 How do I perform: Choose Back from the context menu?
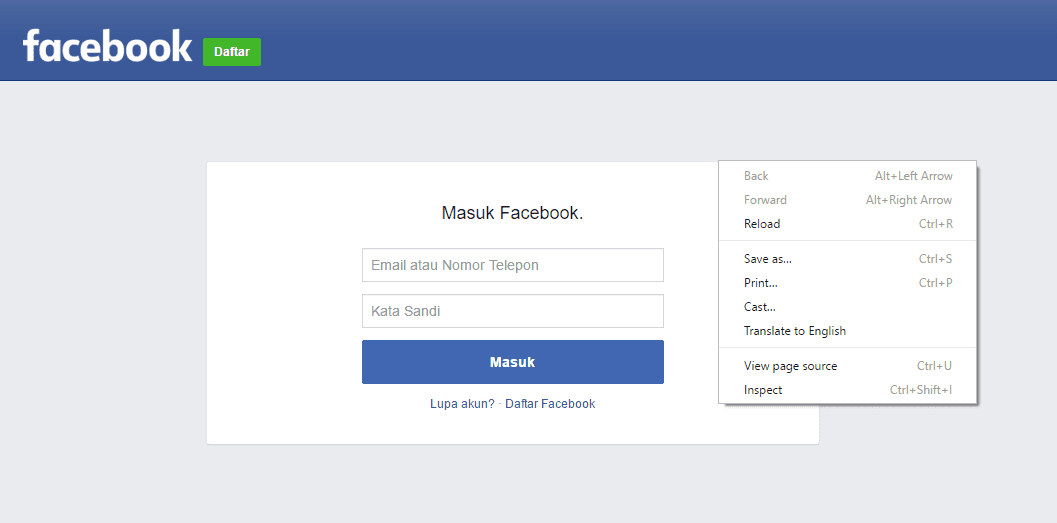pos(756,176)
